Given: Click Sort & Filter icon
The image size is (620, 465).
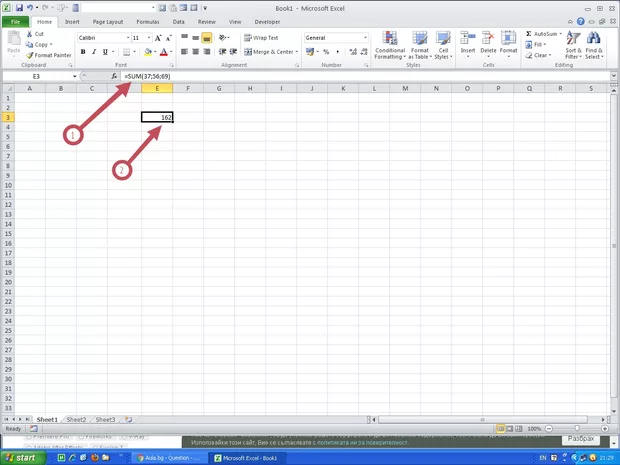Looking at the screenshot, I should (573, 38).
